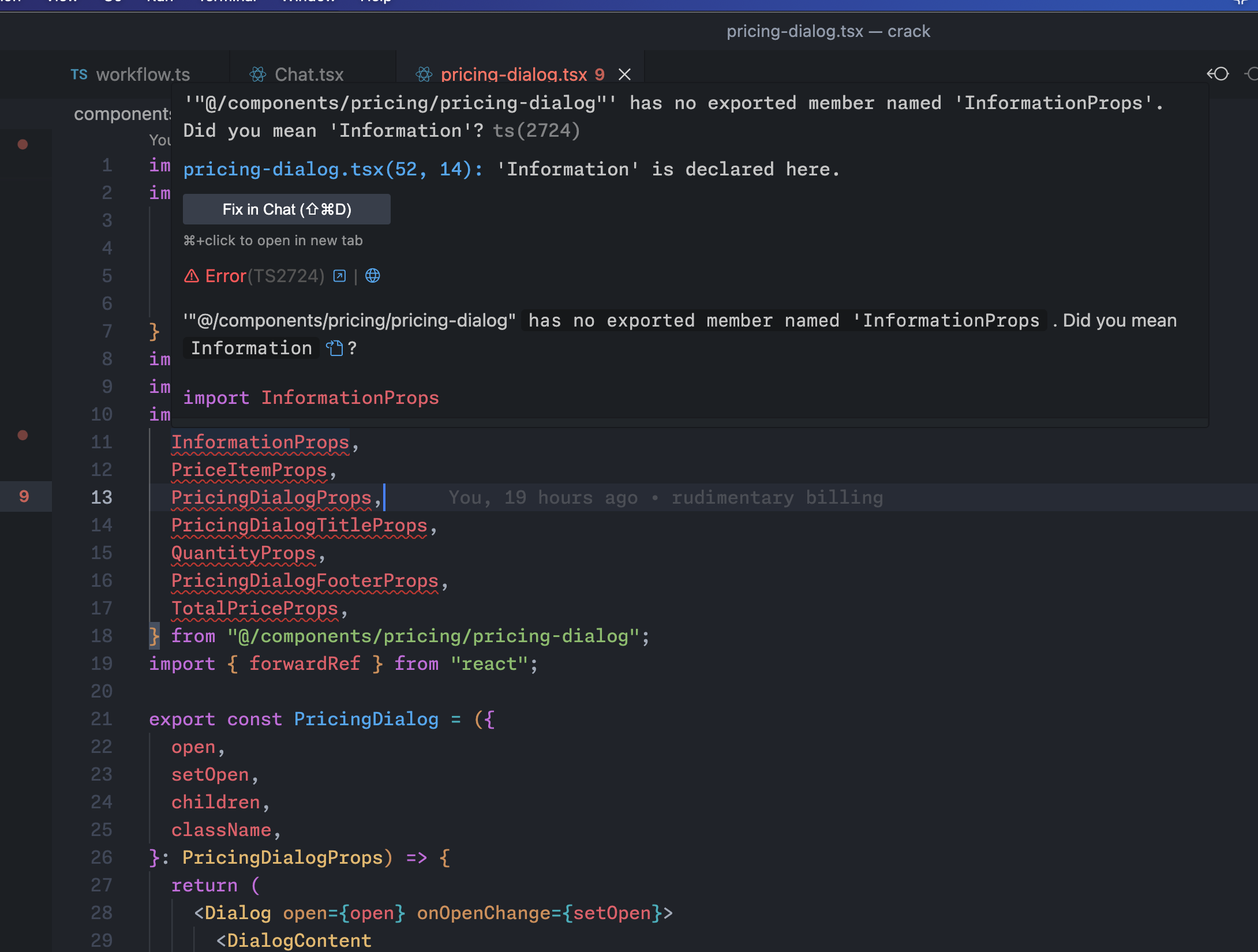Click the clipboard copy icon after Information

(x=335, y=348)
